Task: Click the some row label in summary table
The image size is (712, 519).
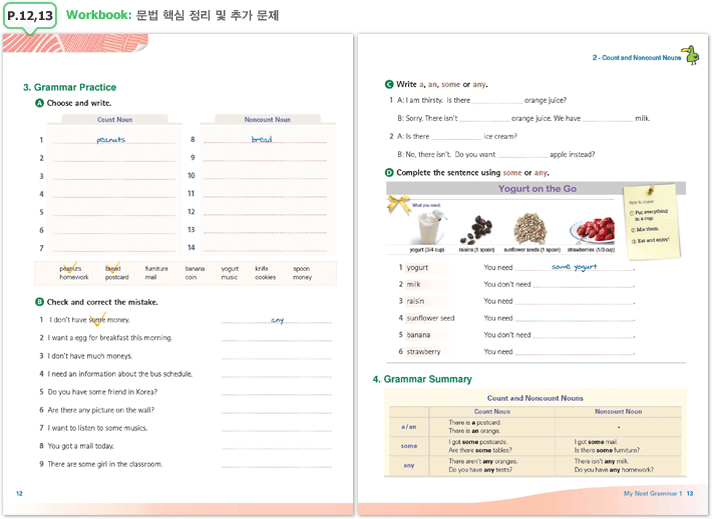Action: click(409, 446)
